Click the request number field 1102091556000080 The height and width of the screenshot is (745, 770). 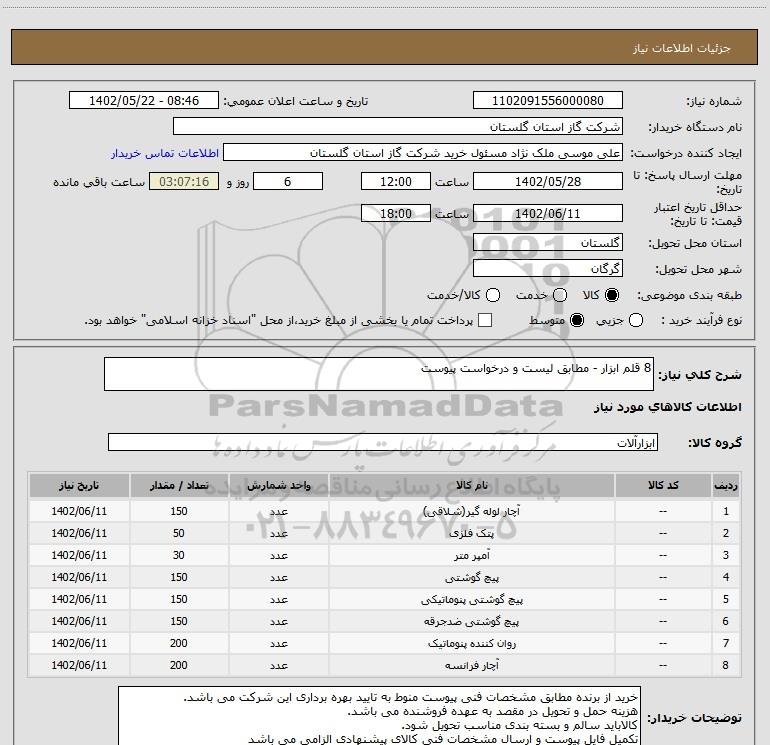[548, 100]
